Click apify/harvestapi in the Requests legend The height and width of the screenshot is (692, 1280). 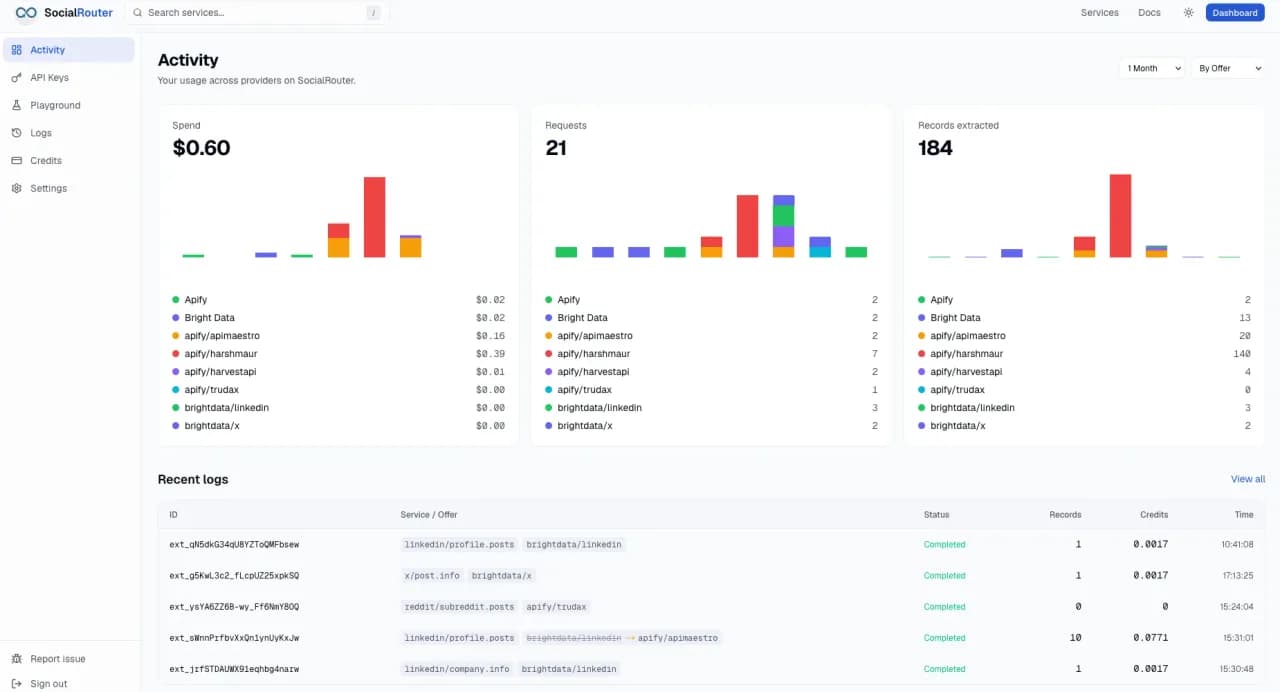point(593,372)
